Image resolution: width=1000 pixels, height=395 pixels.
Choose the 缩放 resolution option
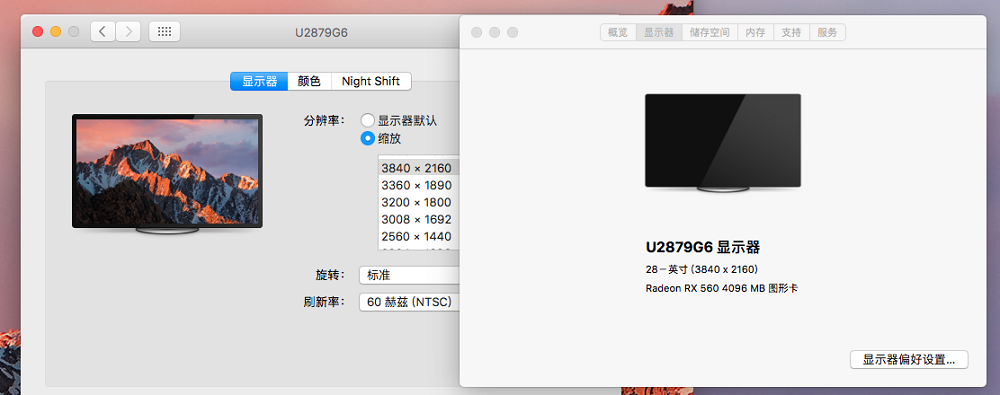tap(381, 138)
